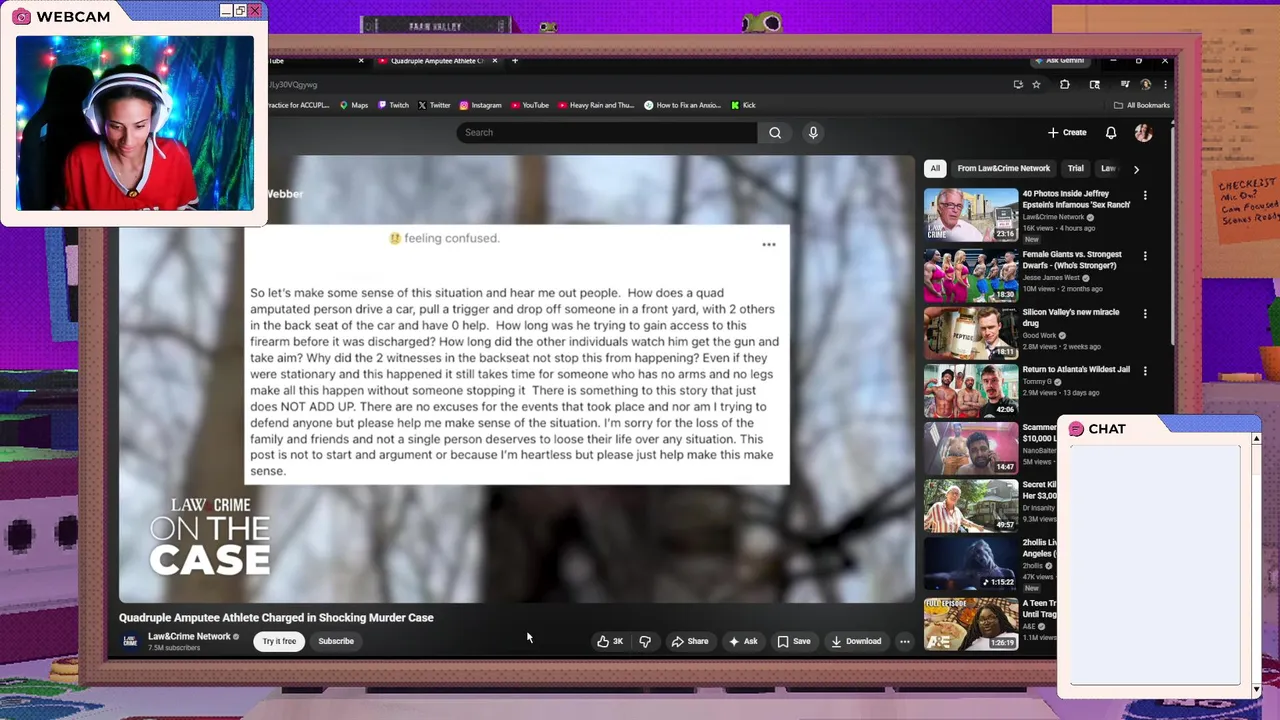Image resolution: width=1280 pixels, height=720 pixels.
Task: Click the chat panel scroll up arrow
Action: tap(1256, 438)
